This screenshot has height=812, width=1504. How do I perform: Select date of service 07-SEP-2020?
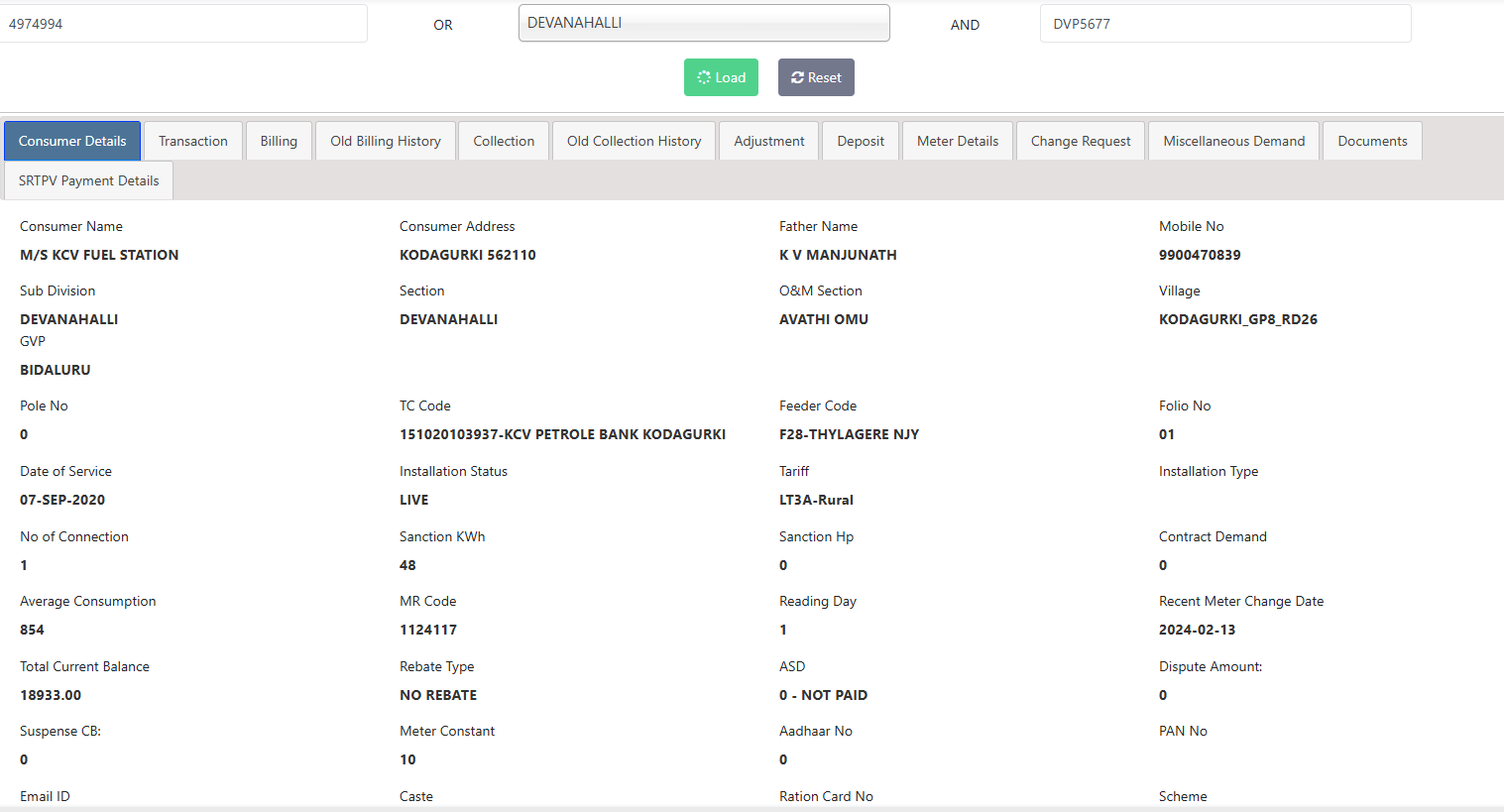pyautogui.click(x=62, y=500)
